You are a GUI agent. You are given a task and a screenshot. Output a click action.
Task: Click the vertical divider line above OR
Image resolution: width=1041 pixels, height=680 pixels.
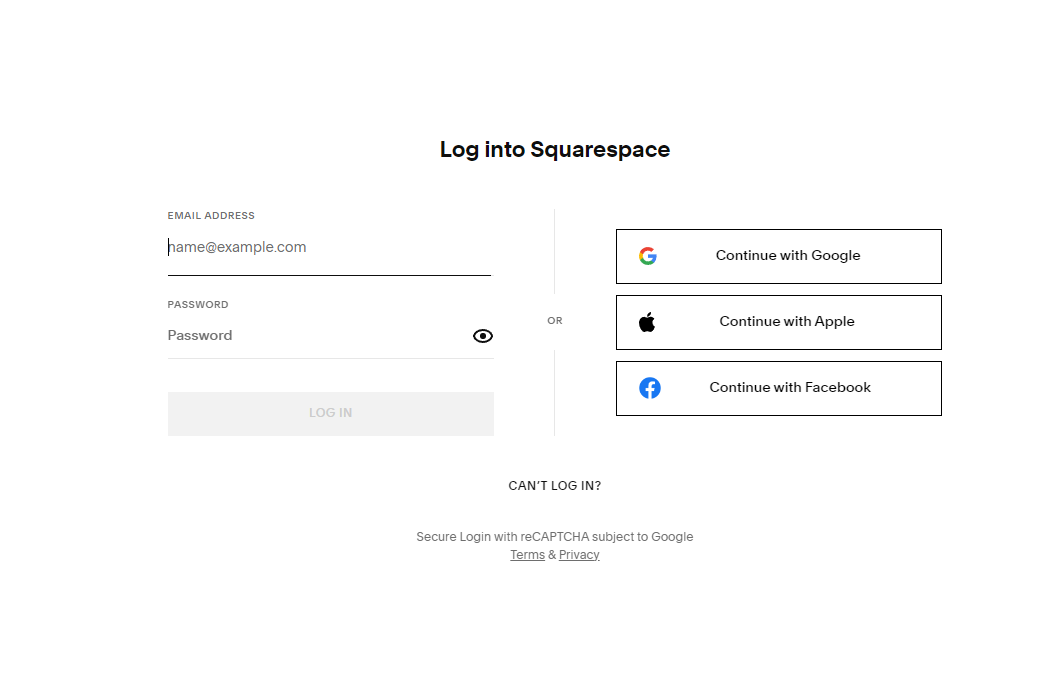coord(554,251)
